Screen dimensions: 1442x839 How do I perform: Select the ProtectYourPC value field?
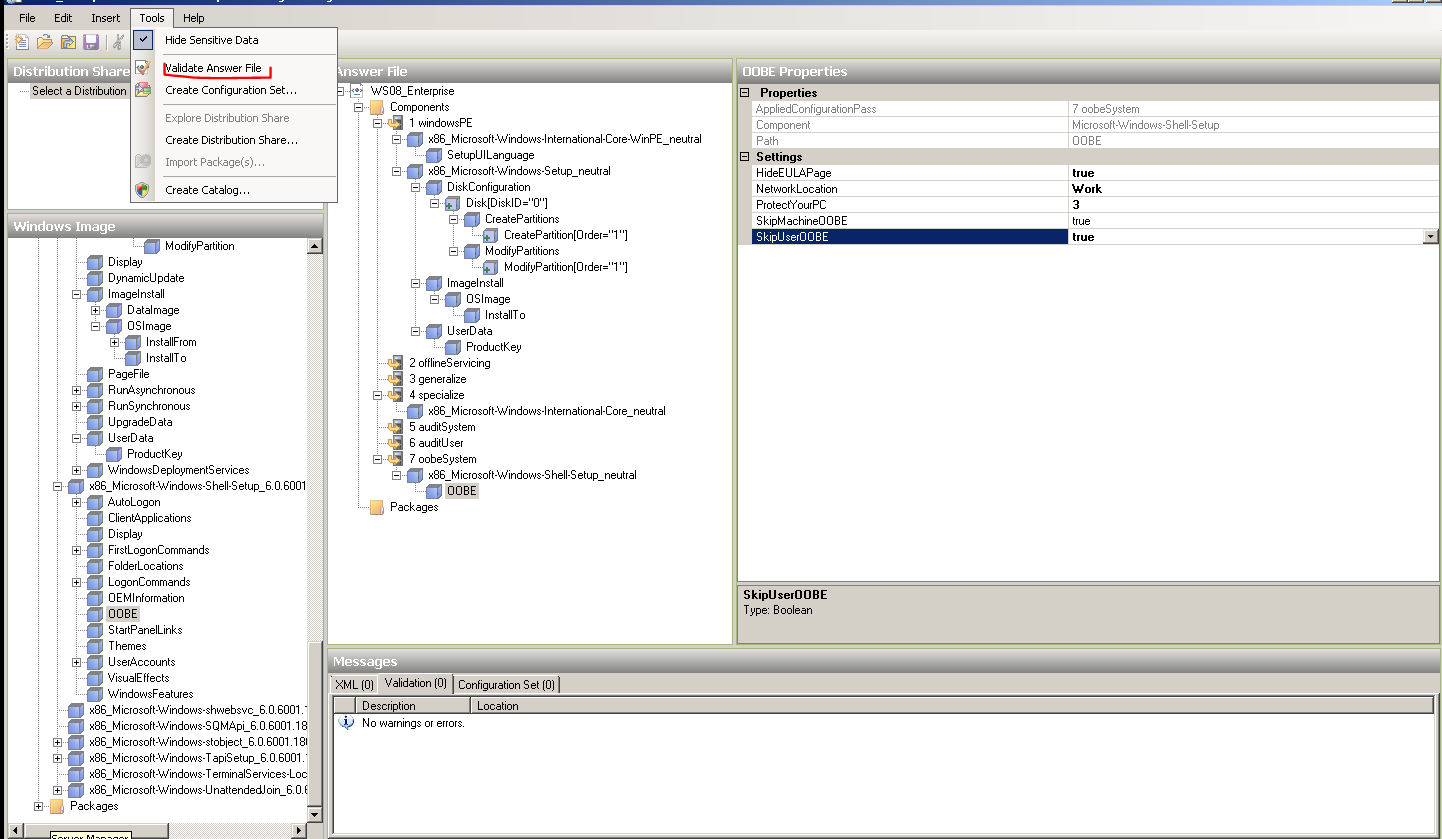(x=1253, y=205)
